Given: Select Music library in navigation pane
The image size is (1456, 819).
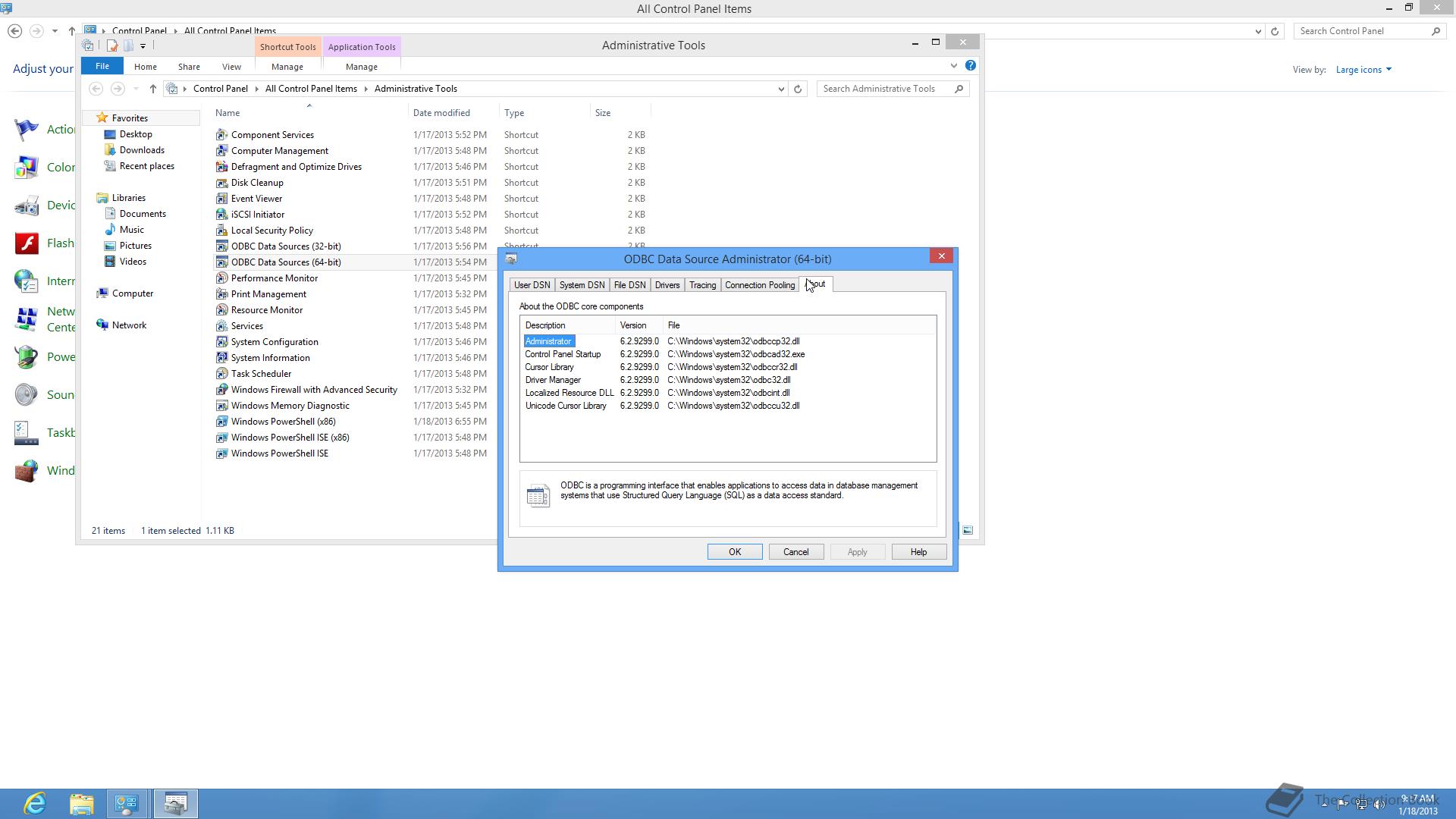Looking at the screenshot, I should (131, 230).
